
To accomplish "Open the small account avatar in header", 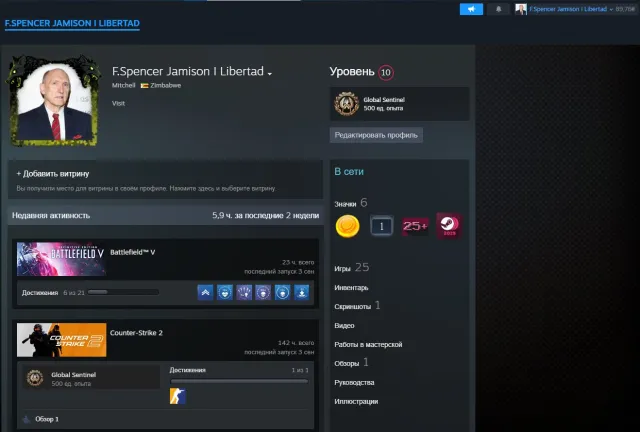I will [520, 9].
